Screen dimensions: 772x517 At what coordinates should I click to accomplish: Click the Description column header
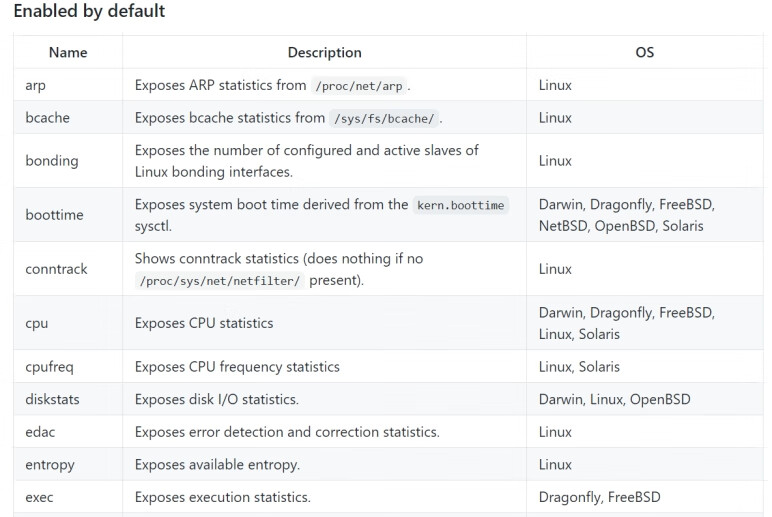[324, 52]
